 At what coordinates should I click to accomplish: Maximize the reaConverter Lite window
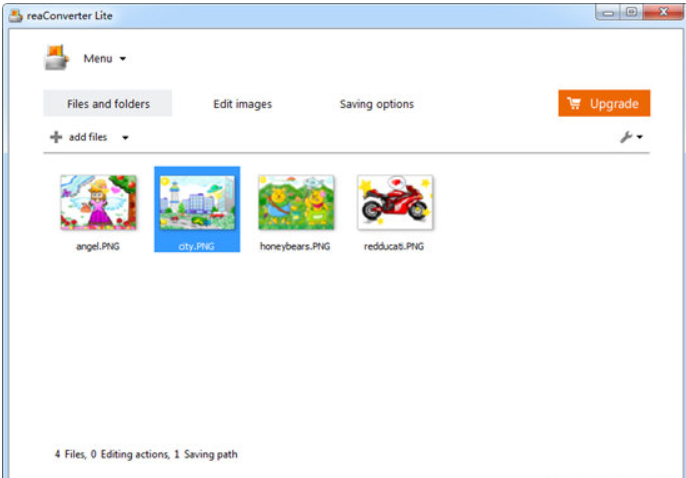631,12
